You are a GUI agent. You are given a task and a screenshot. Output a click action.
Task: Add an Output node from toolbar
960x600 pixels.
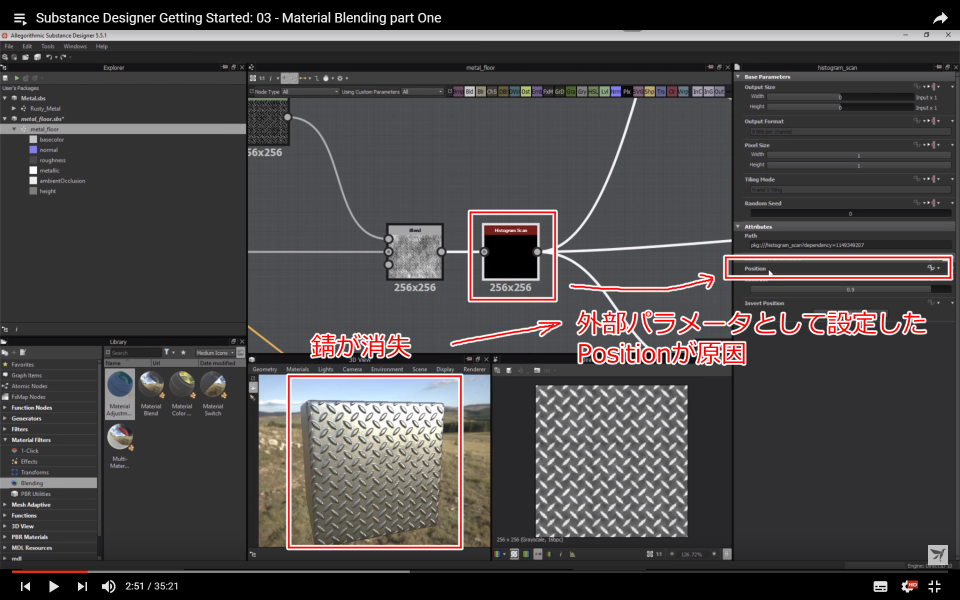click(720, 92)
